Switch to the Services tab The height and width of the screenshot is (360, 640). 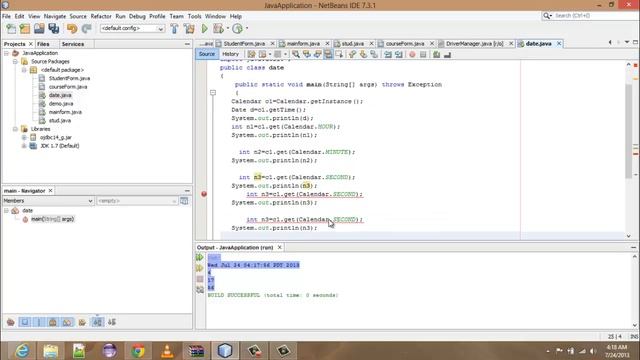[x=73, y=44]
